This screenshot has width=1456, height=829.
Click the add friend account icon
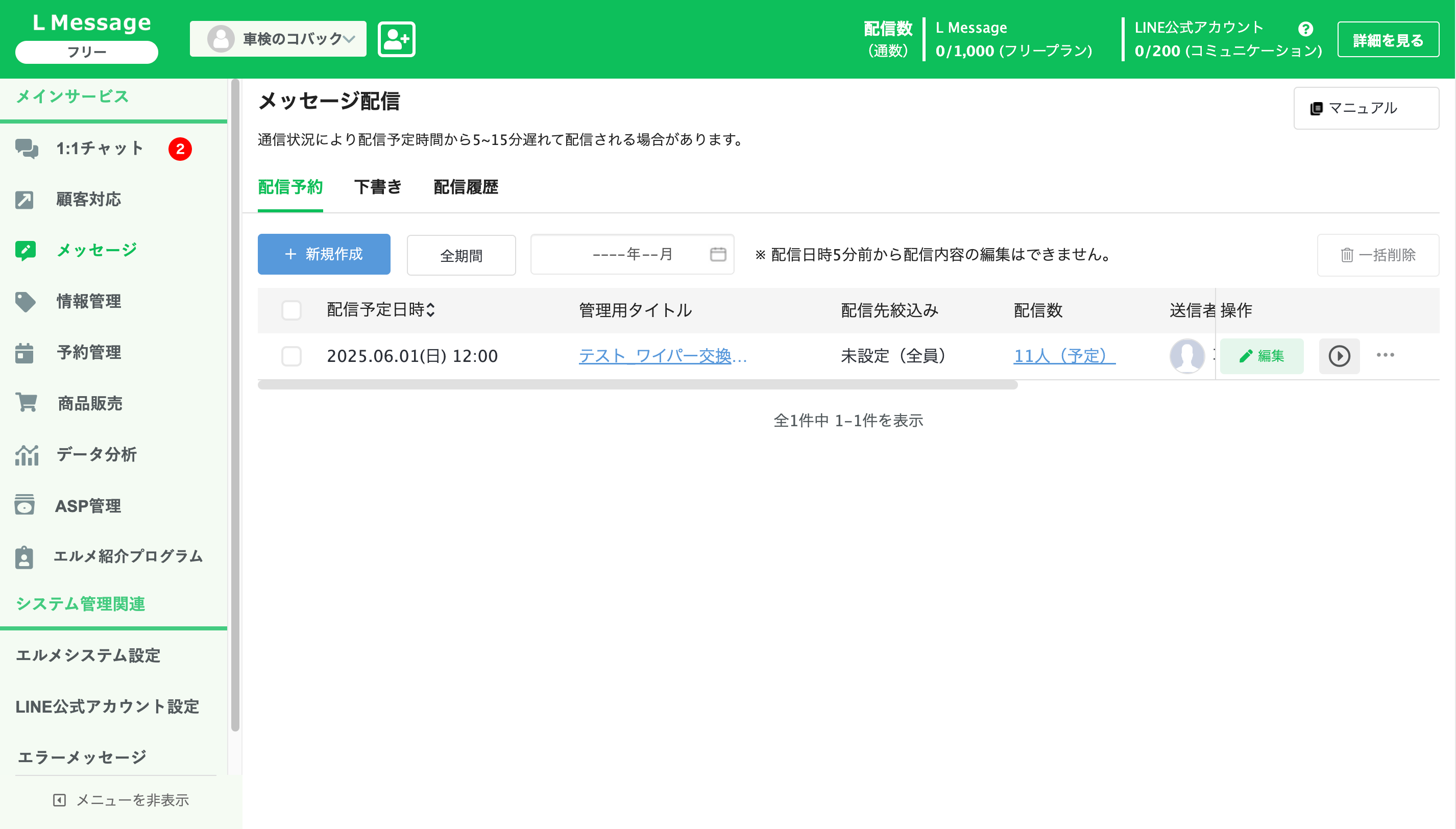pos(396,39)
